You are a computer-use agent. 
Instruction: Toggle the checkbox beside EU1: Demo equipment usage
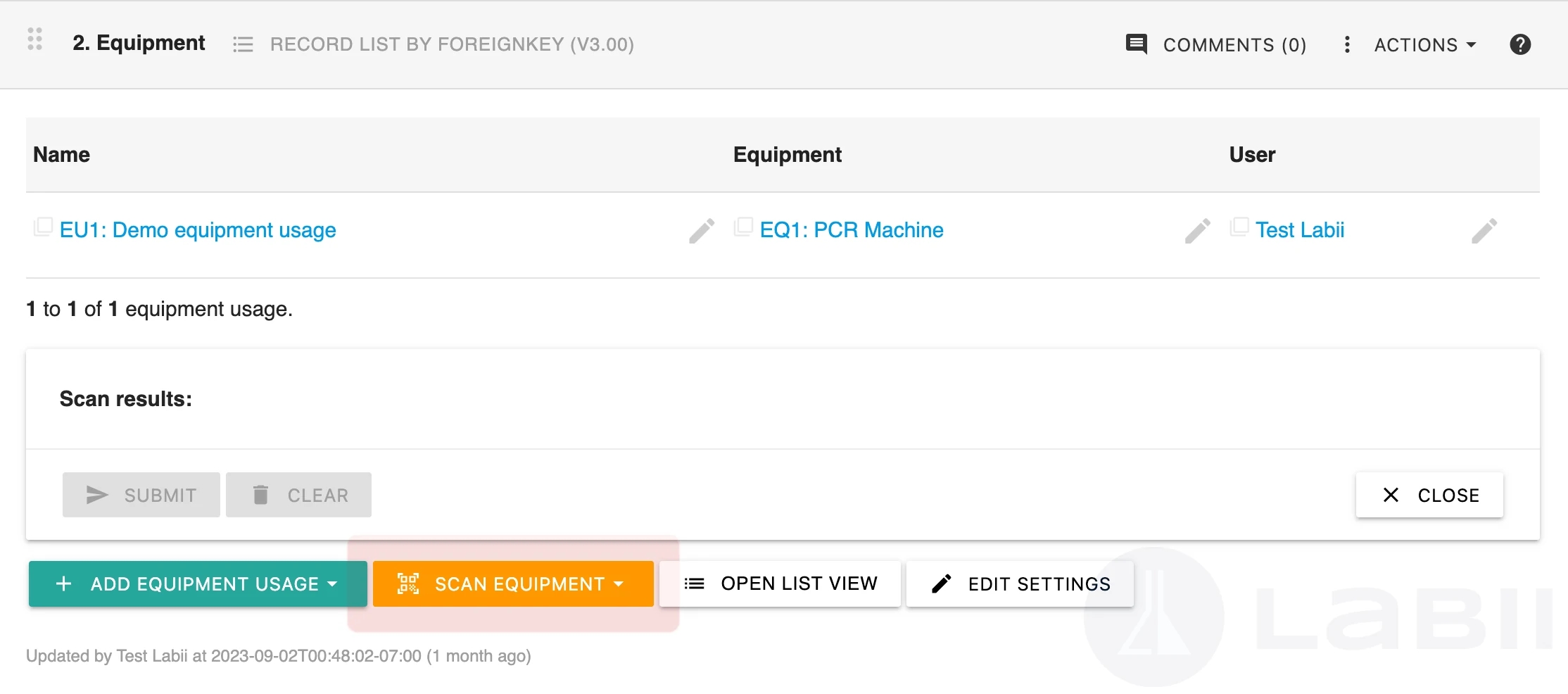point(43,227)
